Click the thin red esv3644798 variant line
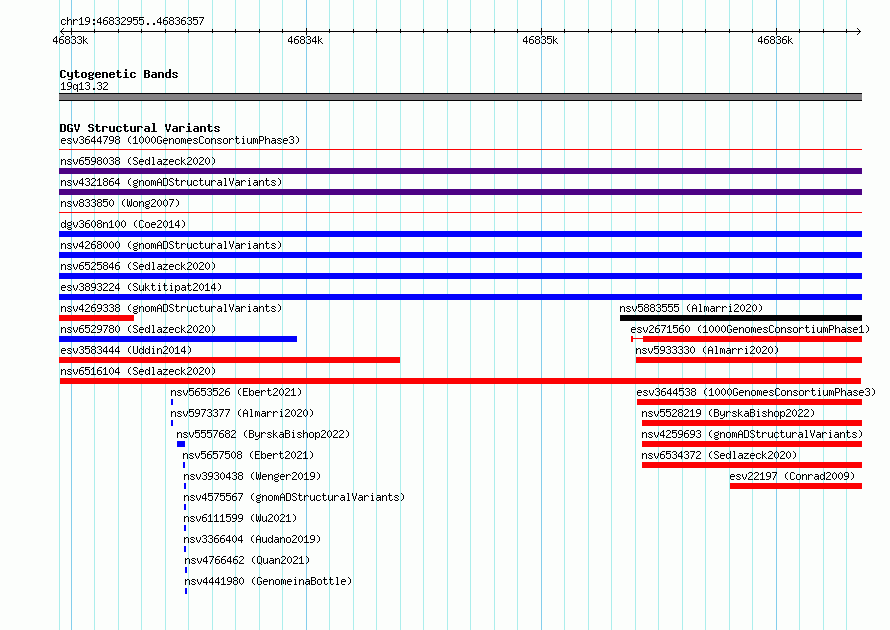 pos(460,150)
